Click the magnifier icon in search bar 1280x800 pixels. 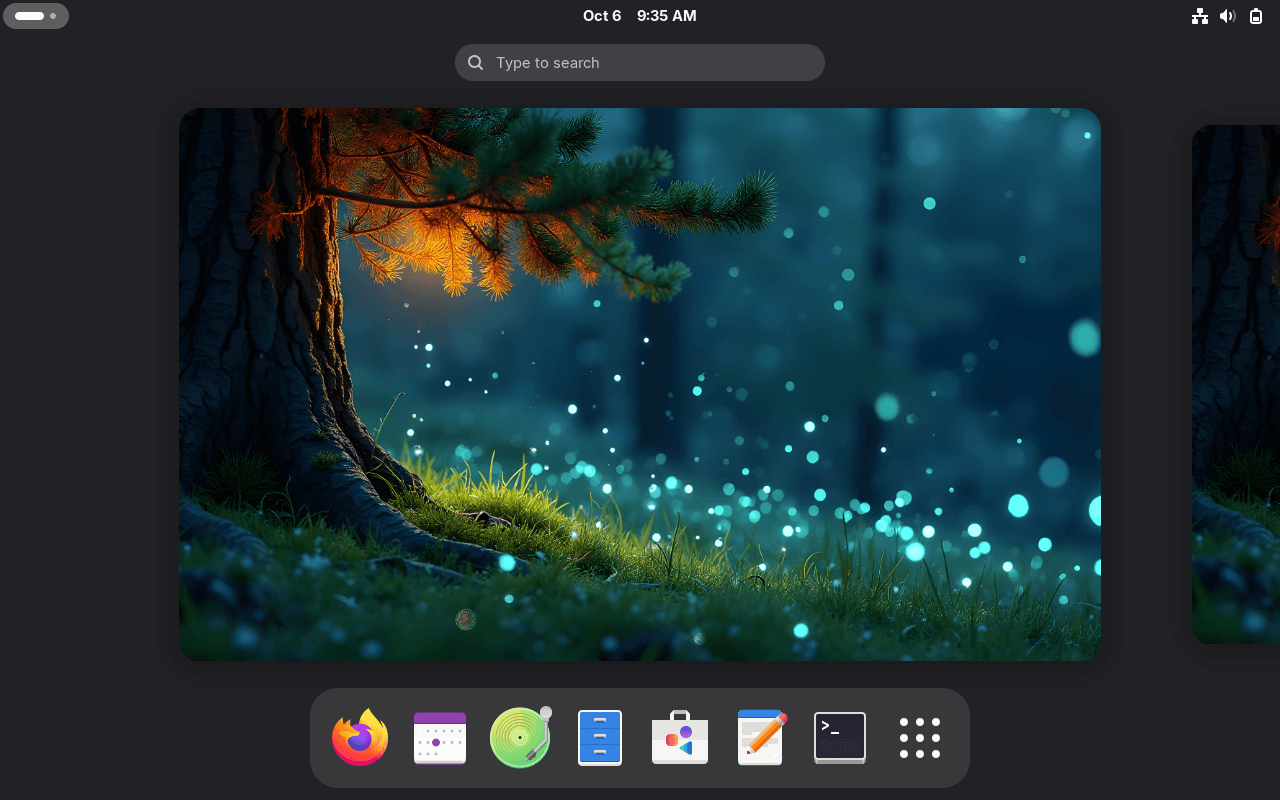pos(476,62)
